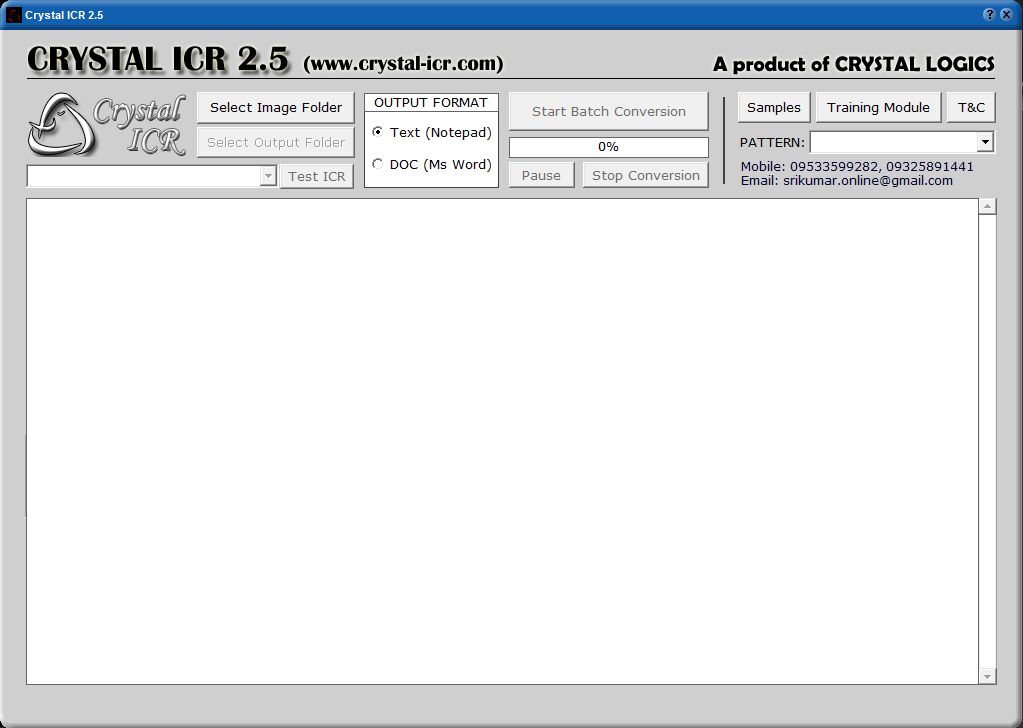Open the image file dropdown beside Test ICR

268,176
